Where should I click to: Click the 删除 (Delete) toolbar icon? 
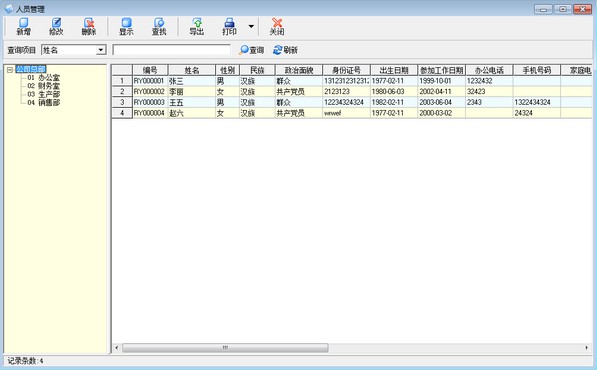89,27
